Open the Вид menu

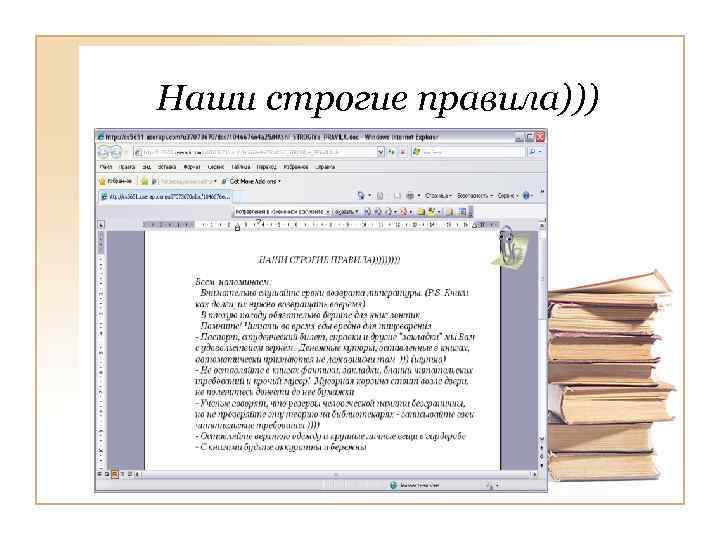tap(146, 167)
